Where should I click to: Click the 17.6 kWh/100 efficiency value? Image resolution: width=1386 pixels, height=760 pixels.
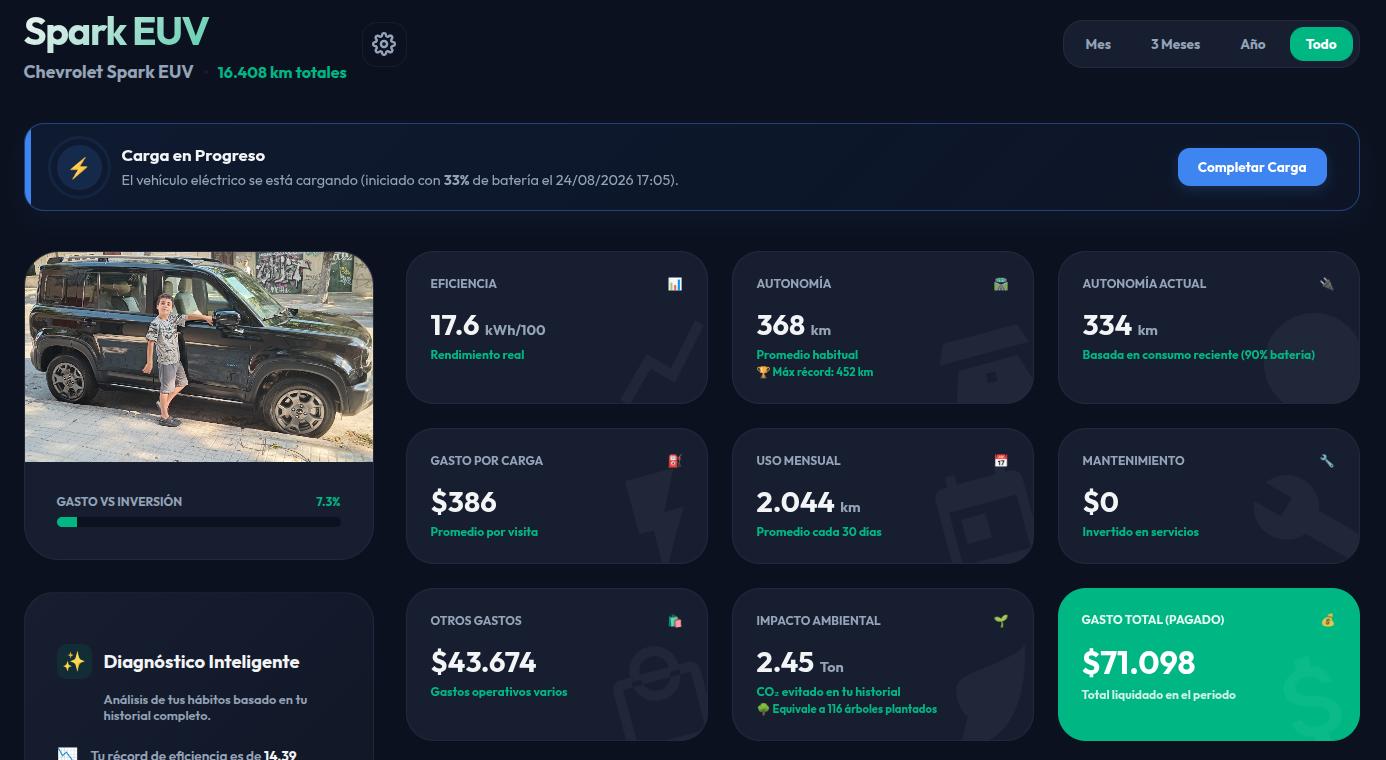pyautogui.click(x=488, y=326)
